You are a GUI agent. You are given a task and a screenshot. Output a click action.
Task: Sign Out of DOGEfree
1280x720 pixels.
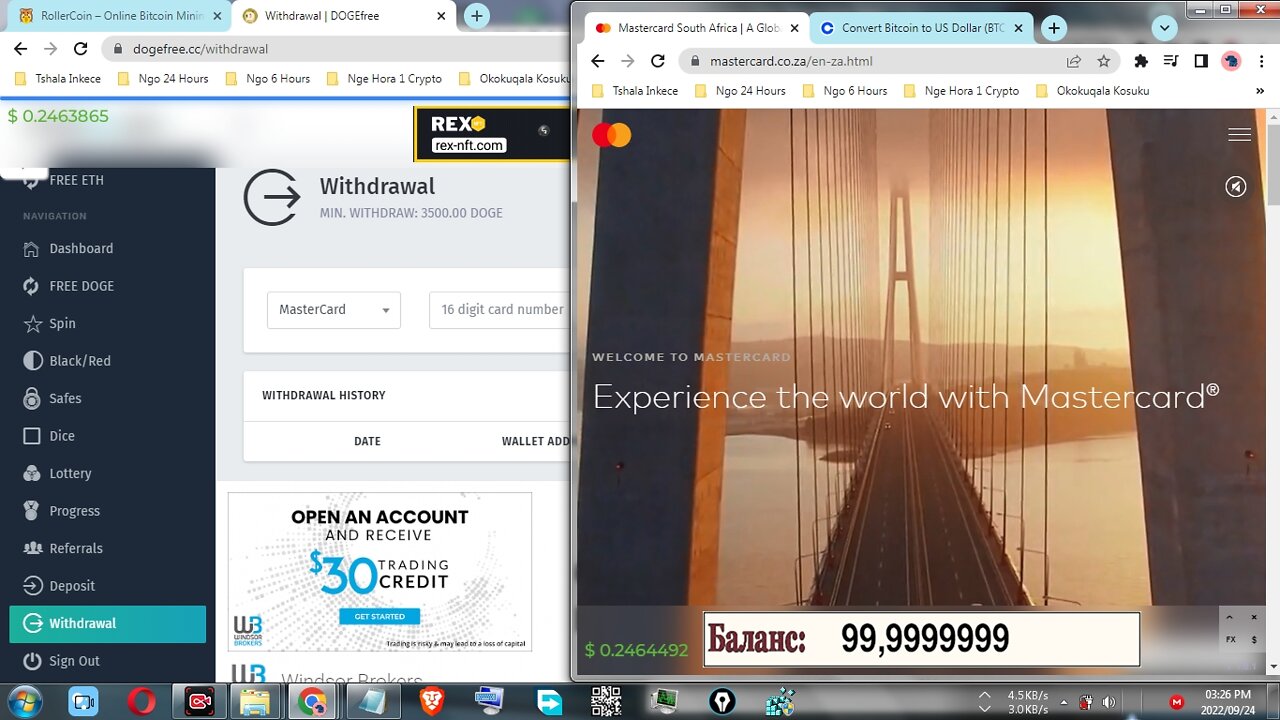[74, 661]
